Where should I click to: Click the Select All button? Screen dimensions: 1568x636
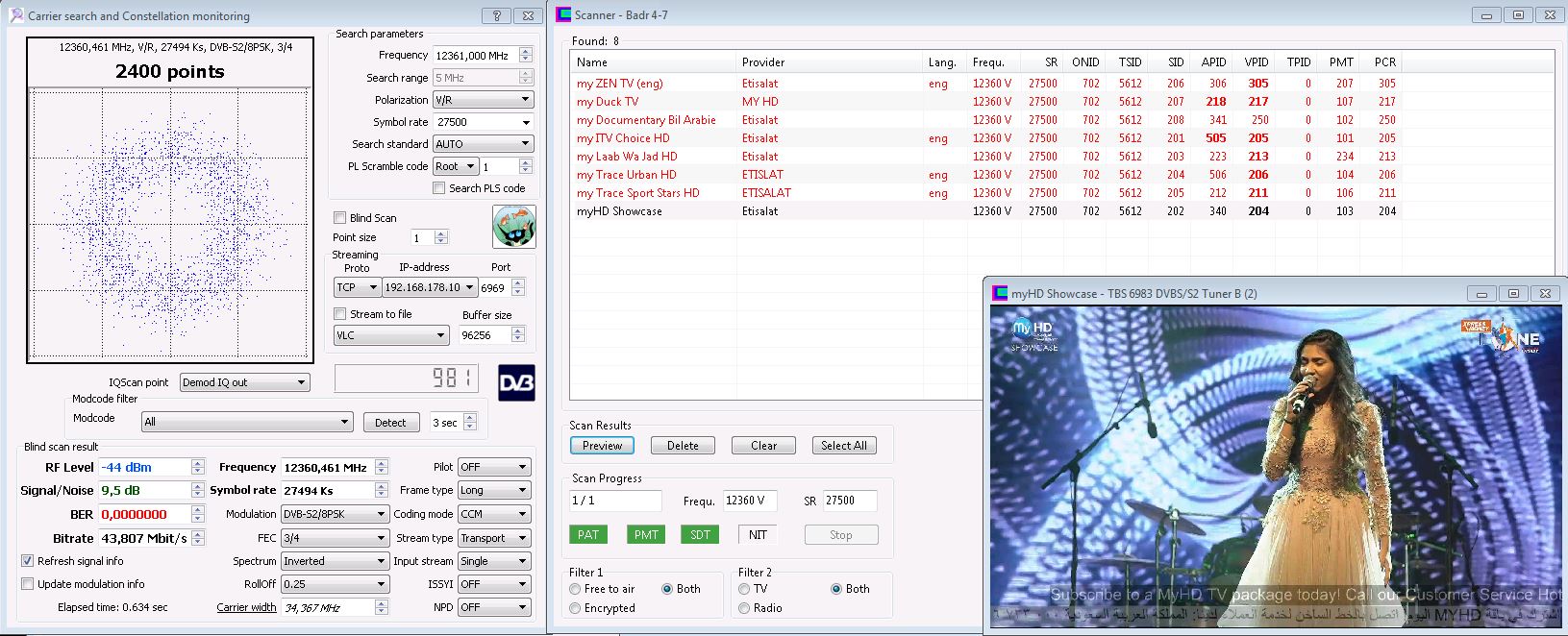click(x=844, y=446)
